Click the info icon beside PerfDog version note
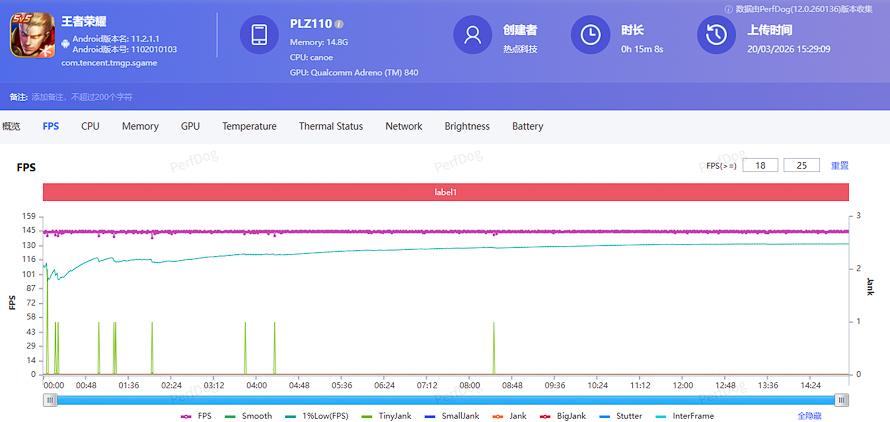The width and height of the screenshot is (890, 422). (x=729, y=9)
